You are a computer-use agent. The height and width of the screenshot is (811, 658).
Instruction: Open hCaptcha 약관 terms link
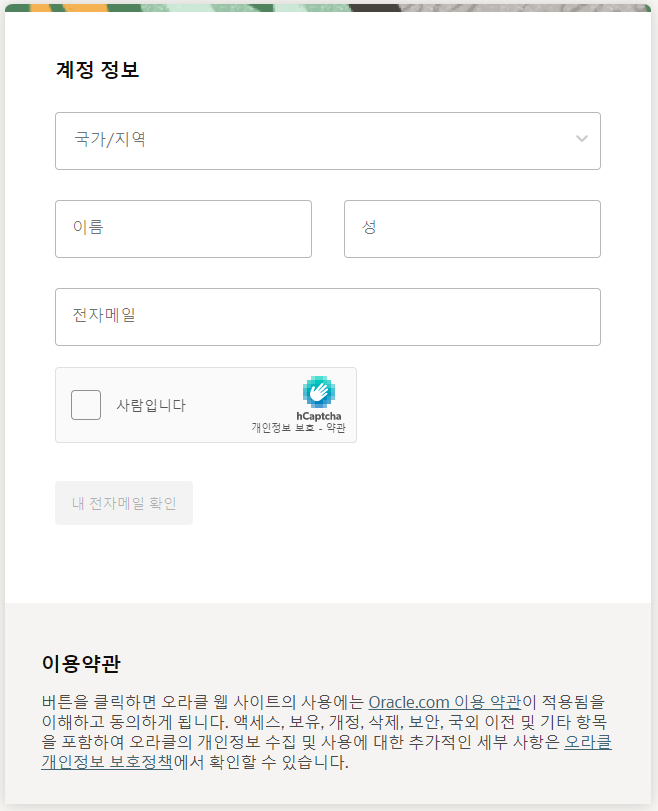click(336, 428)
